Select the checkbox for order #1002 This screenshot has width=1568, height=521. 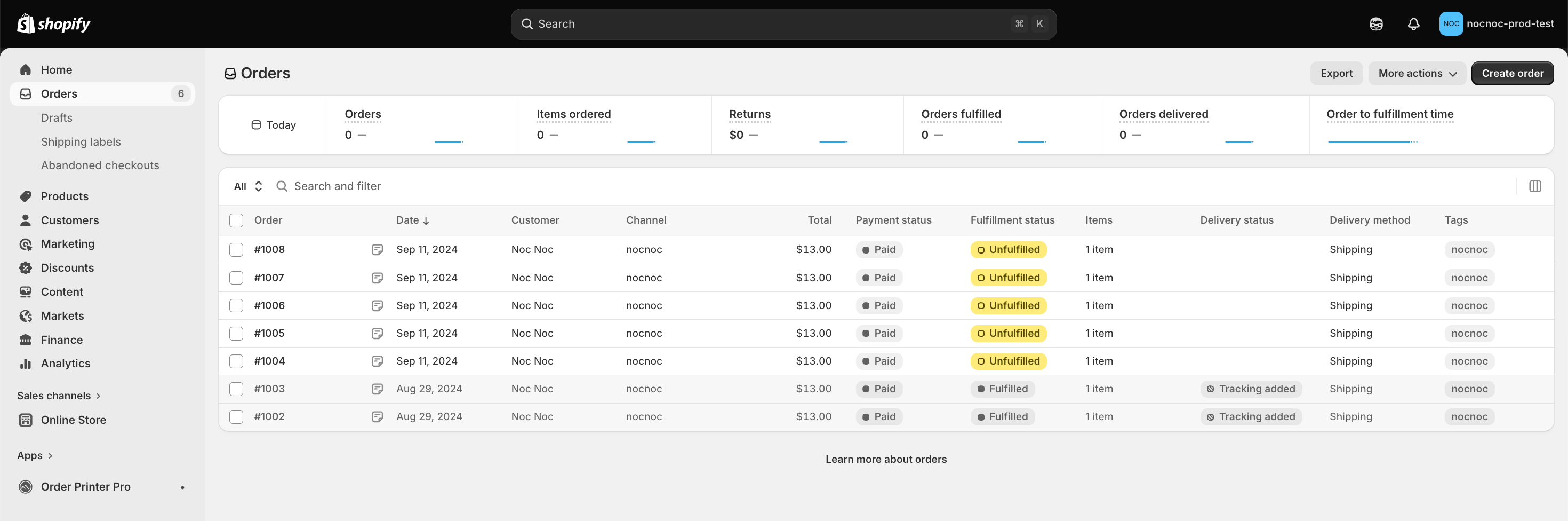[236, 417]
